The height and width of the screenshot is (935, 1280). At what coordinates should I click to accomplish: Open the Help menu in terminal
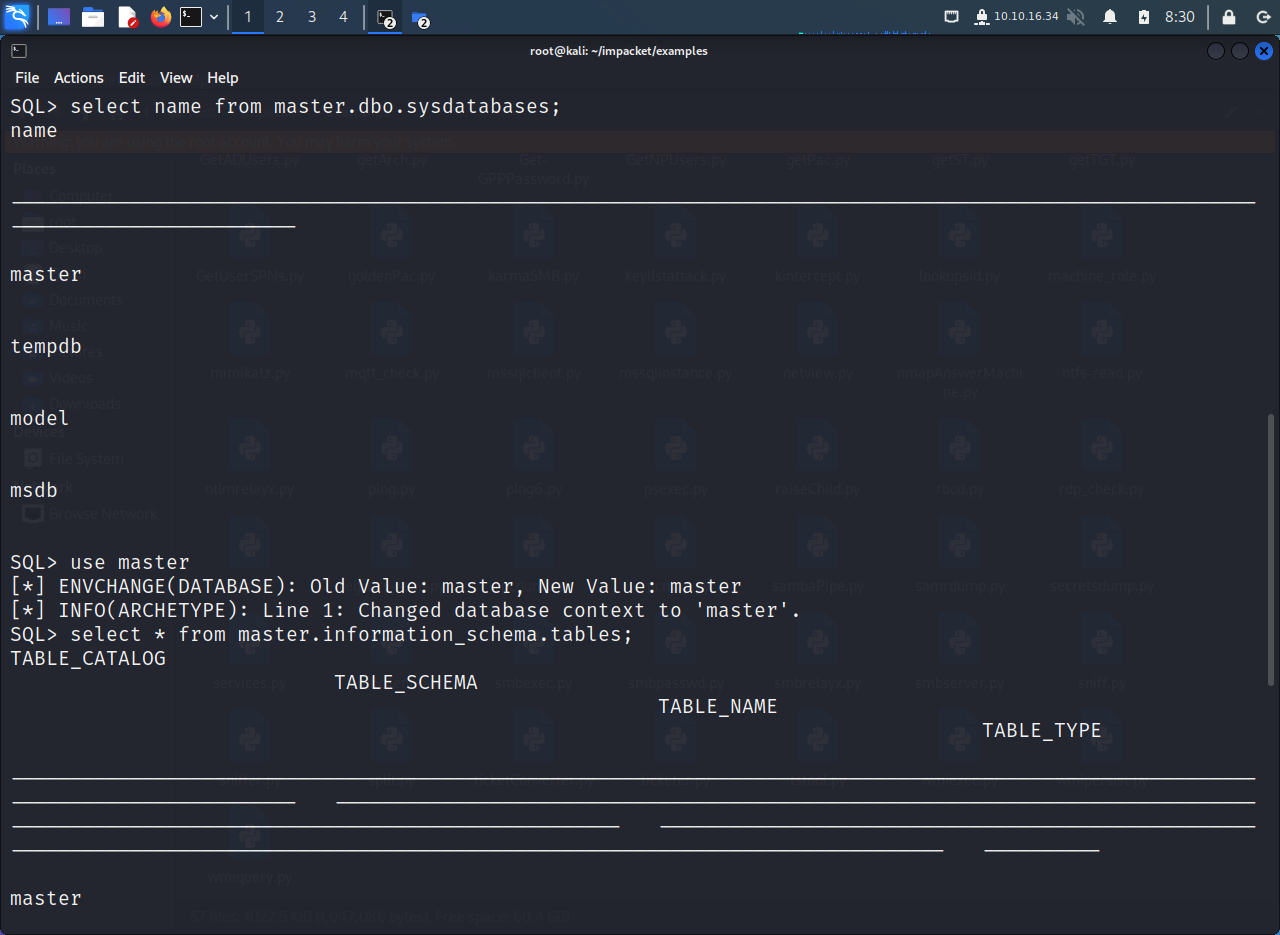[223, 77]
